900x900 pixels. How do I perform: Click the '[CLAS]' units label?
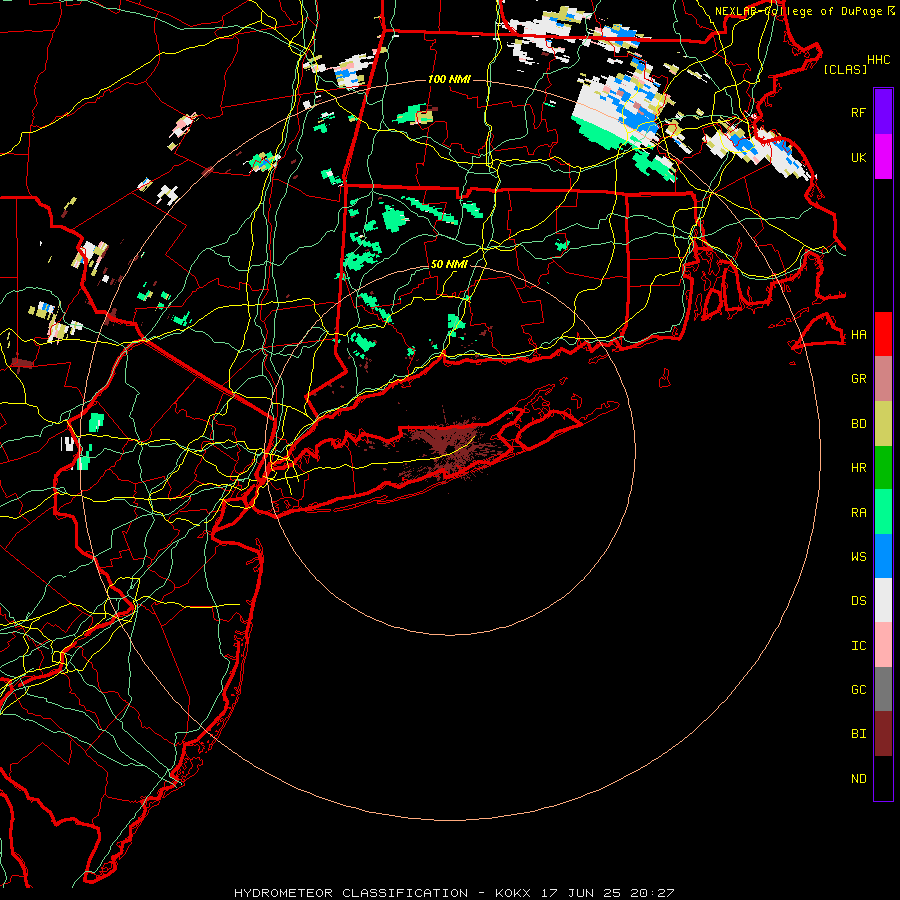pos(845,69)
